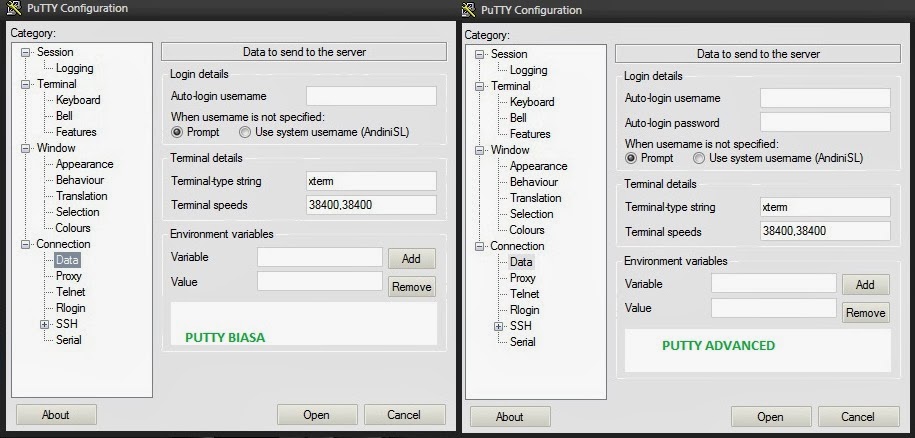Open Telnet category in right tree
The width and height of the screenshot is (915, 438).
[525, 294]
